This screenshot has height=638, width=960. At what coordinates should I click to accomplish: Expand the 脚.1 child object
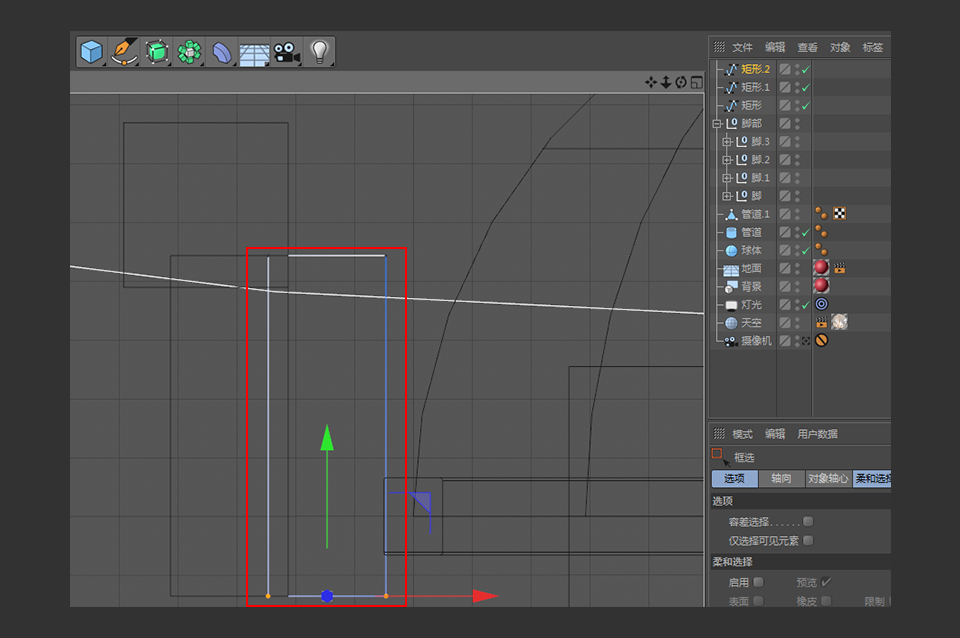[x=728, y=177]
